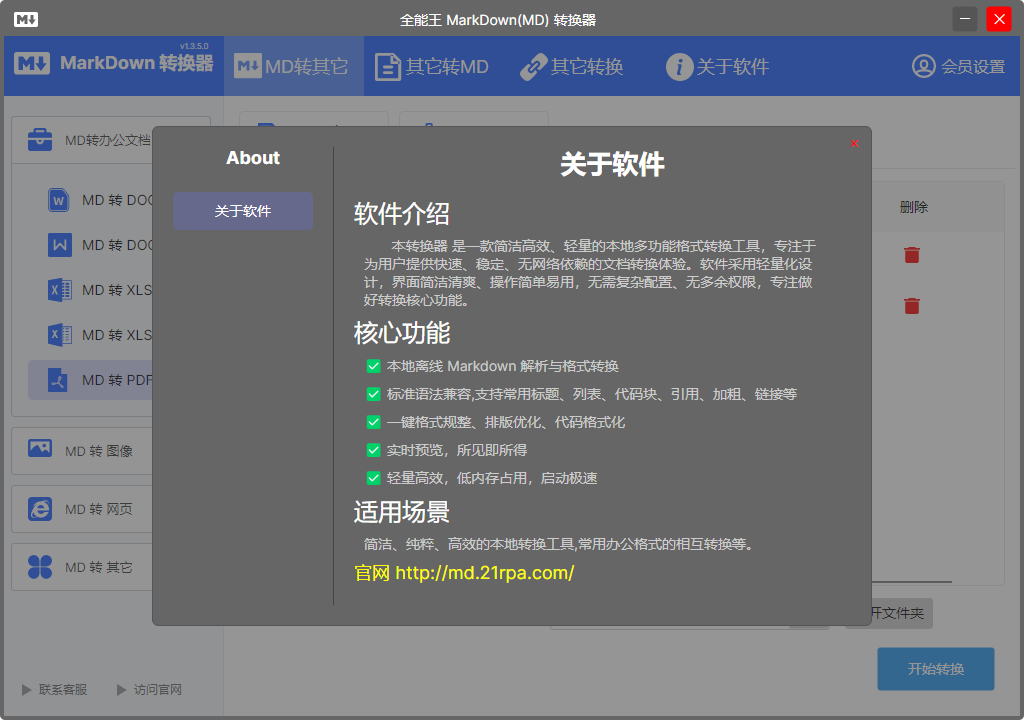Click the 本地离线 Markdown 解析 green checkmark
The image size is (1024, 720).
374,367
